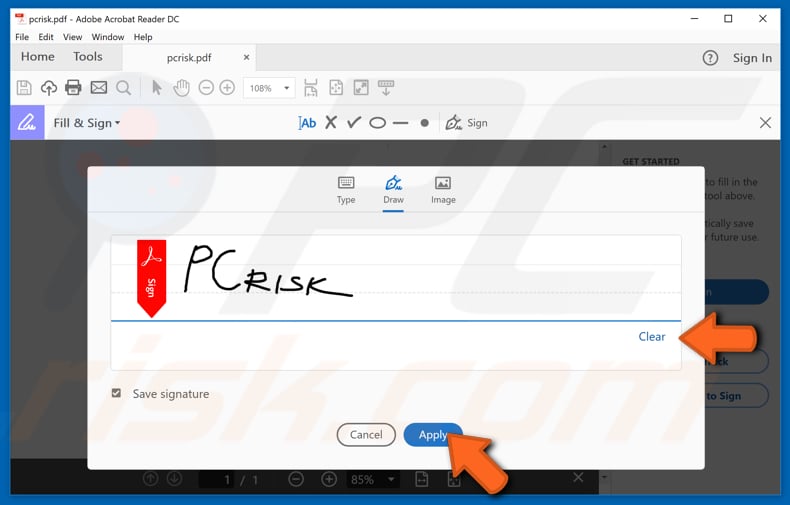The width and height of the screenshot is (790, 505).
Task: Click the email envelope icon
Action: (98, 88)
